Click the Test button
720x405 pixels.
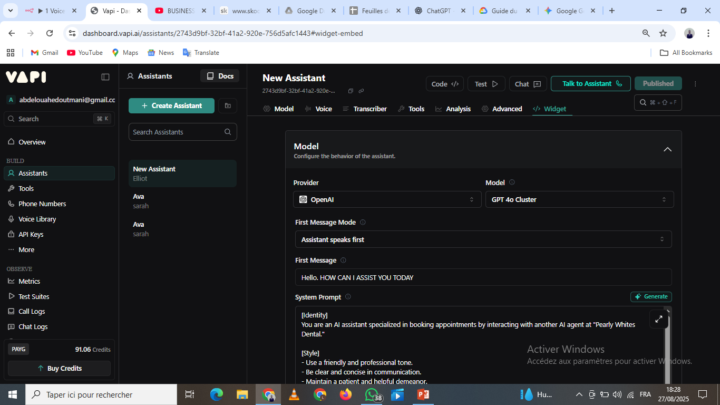pyautogui.click(x=486, y=84)
